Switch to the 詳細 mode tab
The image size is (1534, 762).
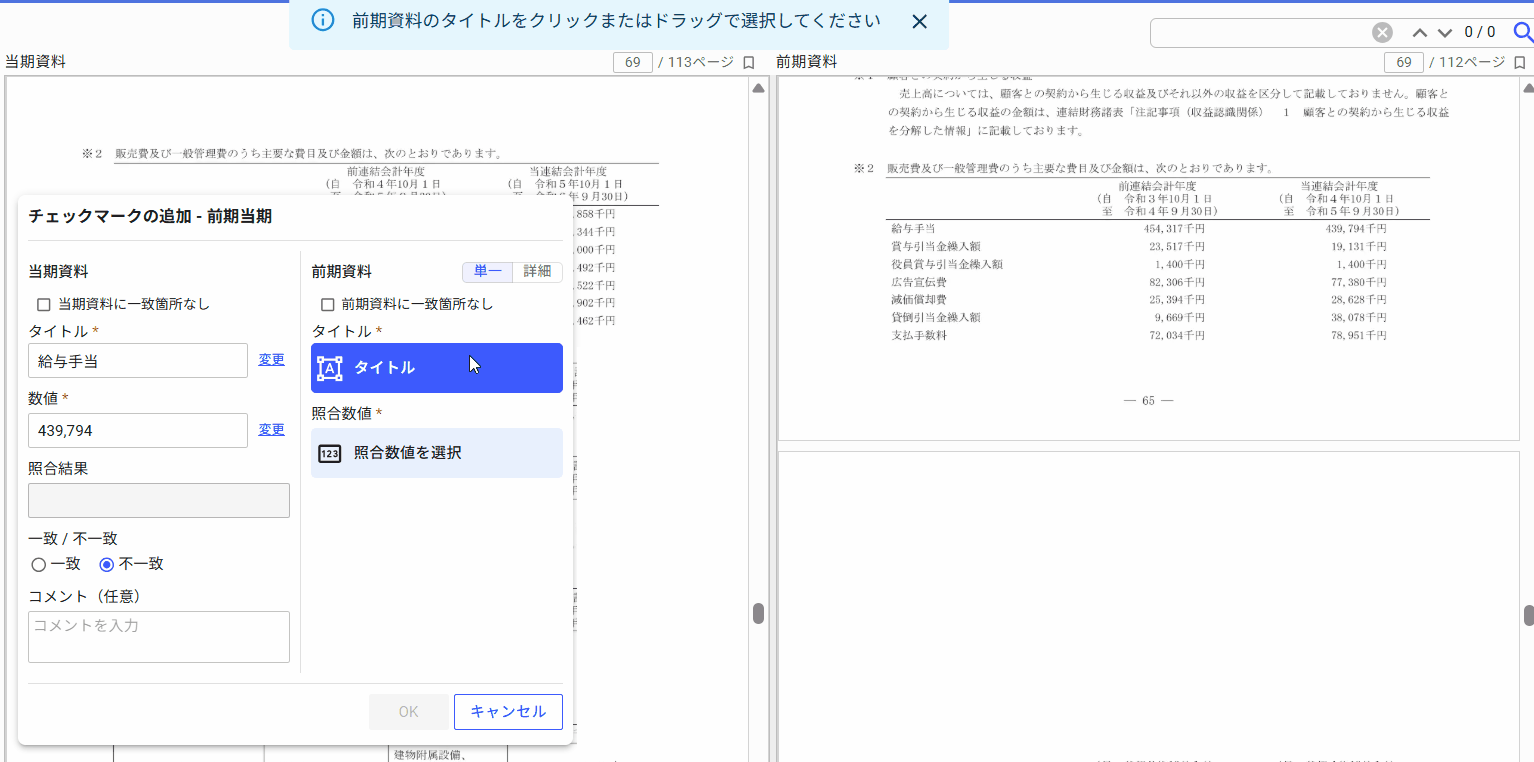point(537,271)
